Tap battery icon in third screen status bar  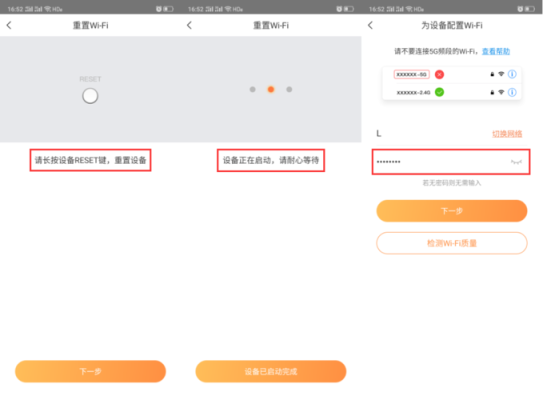tap(529, 9)
